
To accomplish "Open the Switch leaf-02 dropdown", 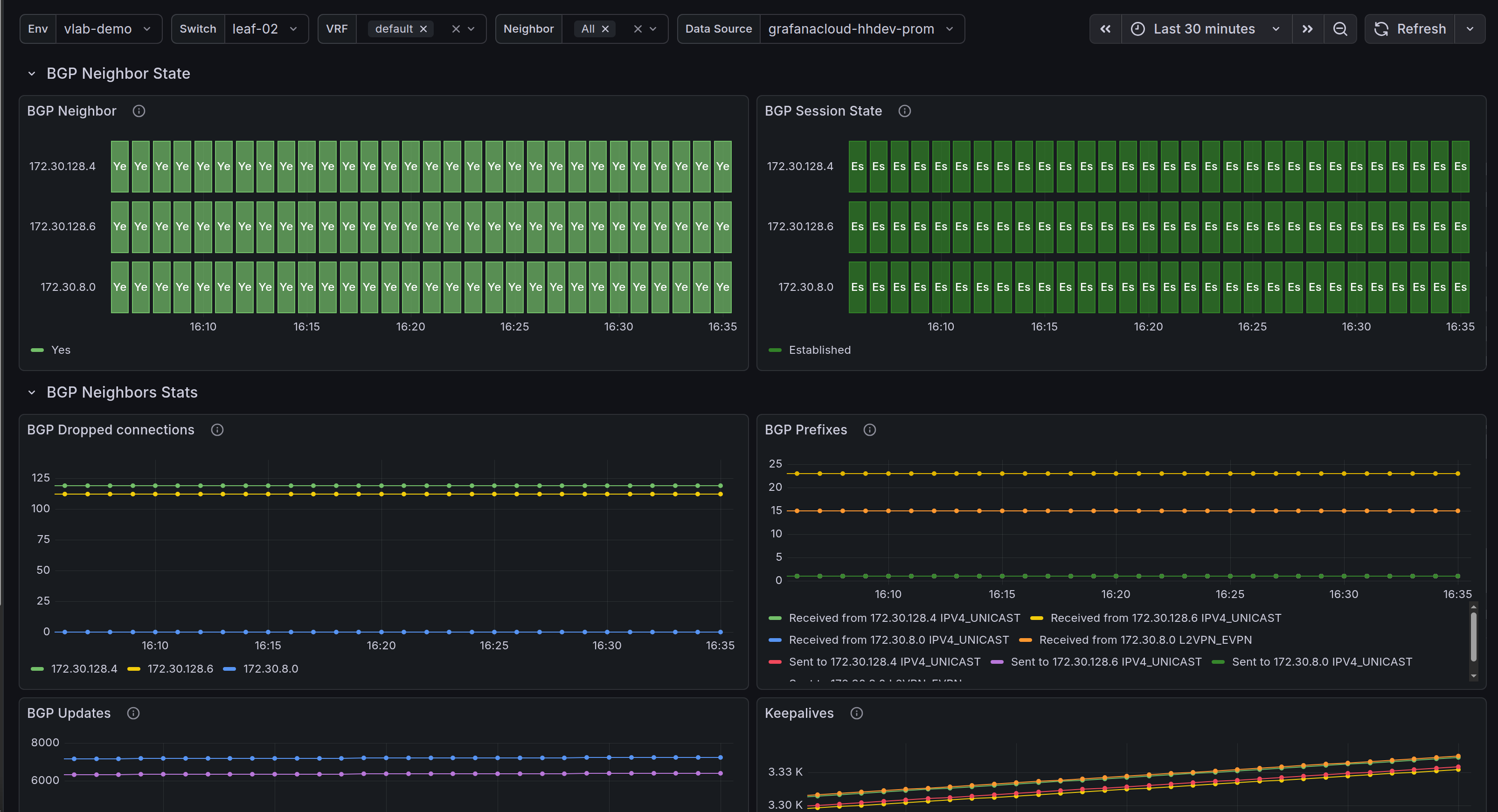I will pos(264,29).
